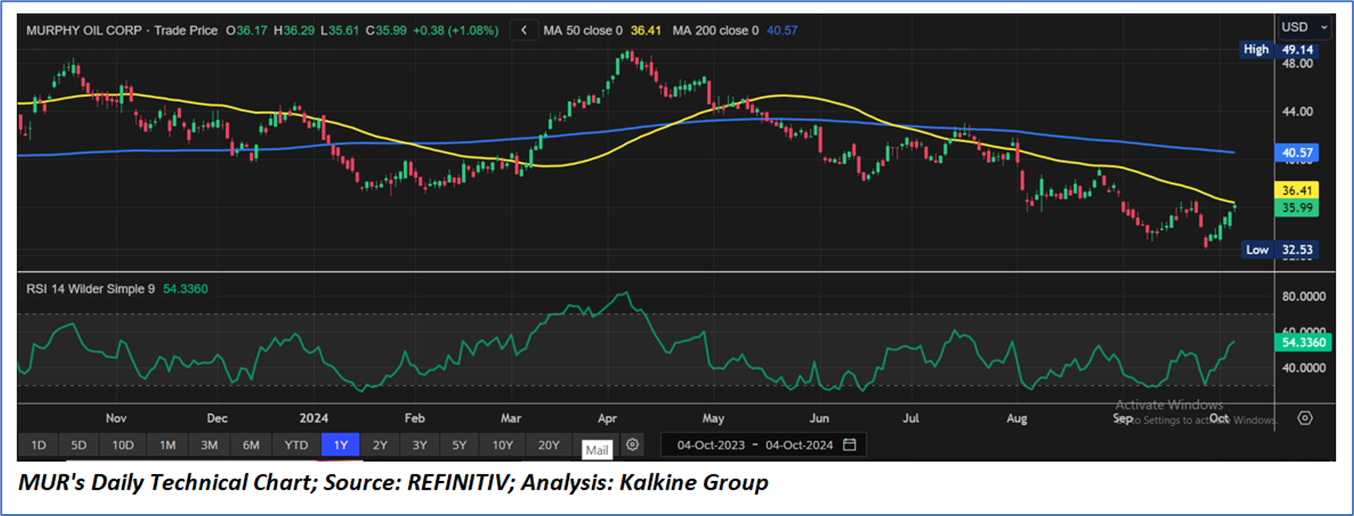Collapse legend with the left chevron button

tap(524, 30)
